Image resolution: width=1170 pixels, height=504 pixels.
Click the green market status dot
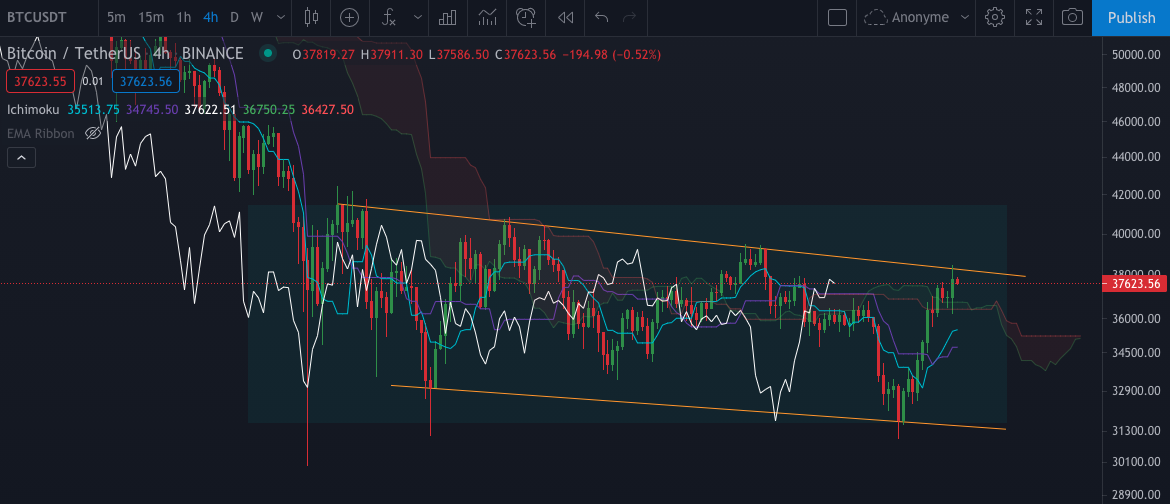[267, 53]
